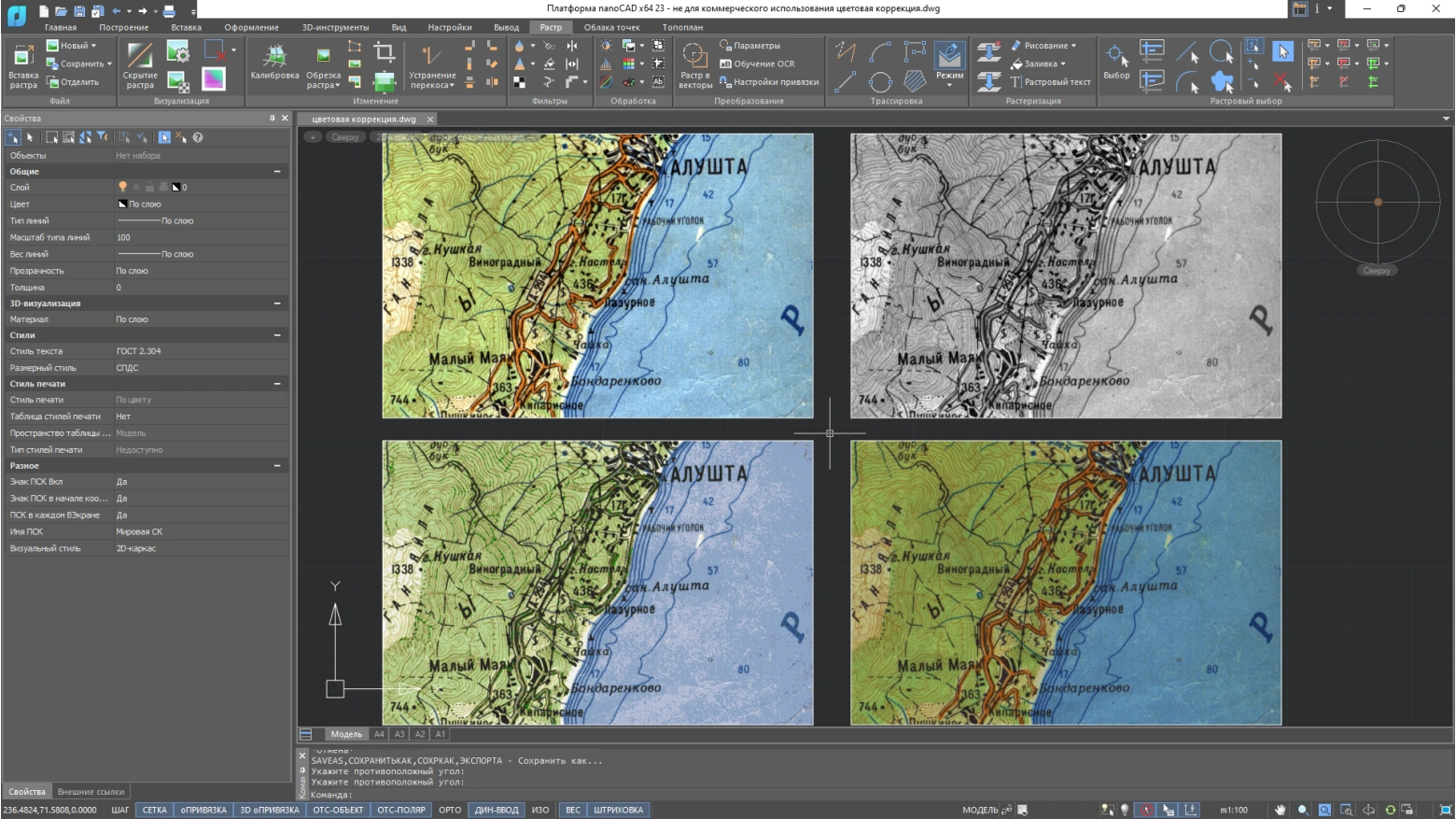1456x819 pixels.
Task: Toggle ОРТО mode in status bar
Action: (x=450, y=810)
